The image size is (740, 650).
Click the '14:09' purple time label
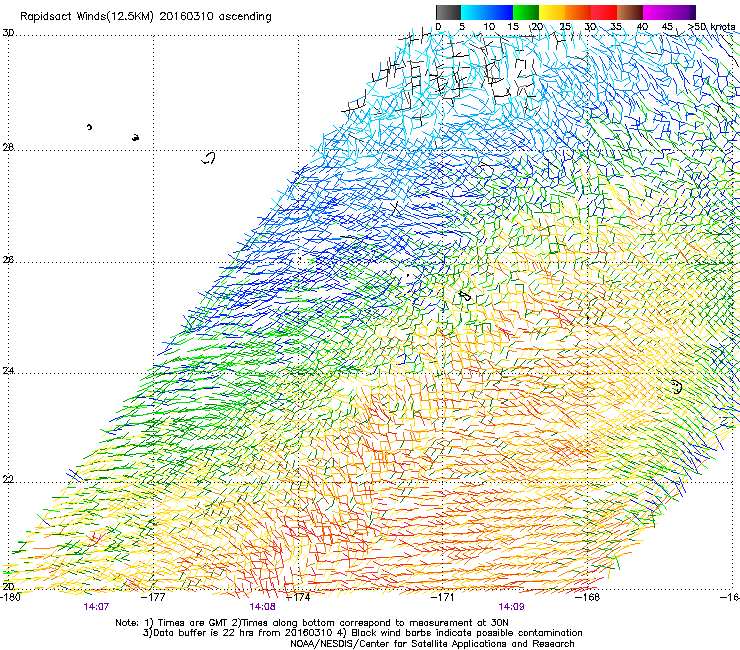point(511,607)
